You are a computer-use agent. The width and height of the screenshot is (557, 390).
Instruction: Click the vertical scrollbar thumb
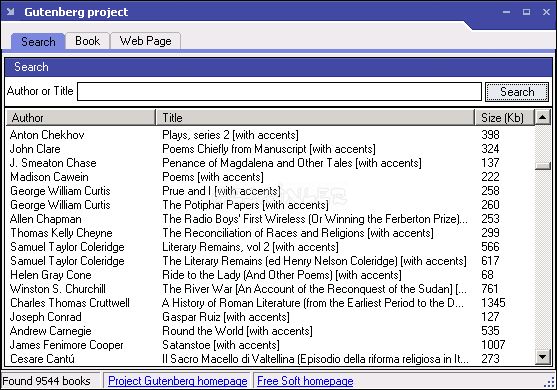pyautogui.click(x=542, y=166)
